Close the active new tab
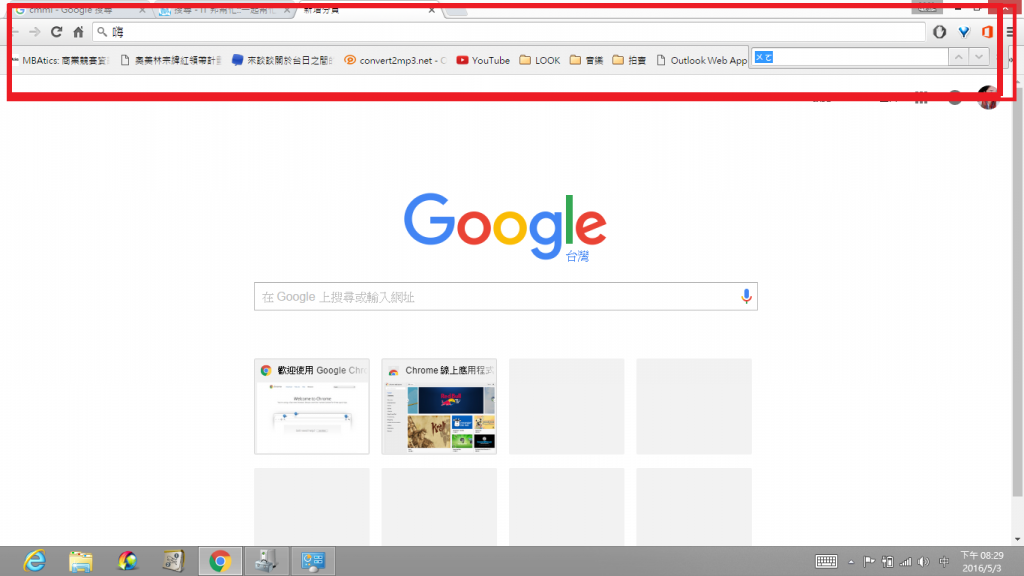1024x576 pixels. click(x=432, y=10)
